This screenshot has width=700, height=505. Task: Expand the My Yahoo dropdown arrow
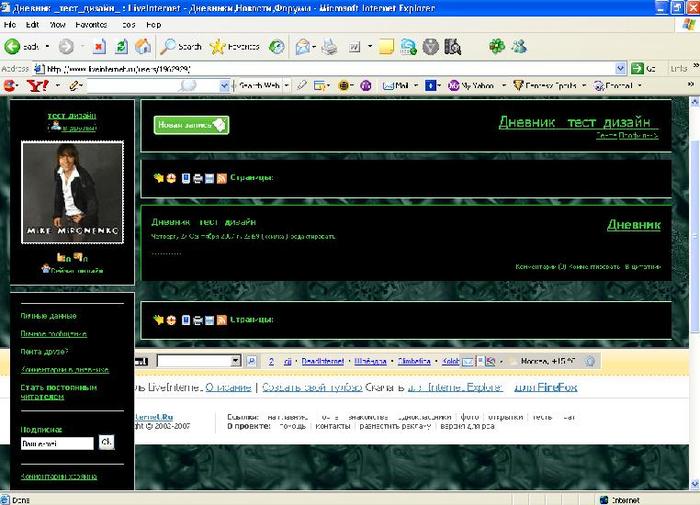504,85
